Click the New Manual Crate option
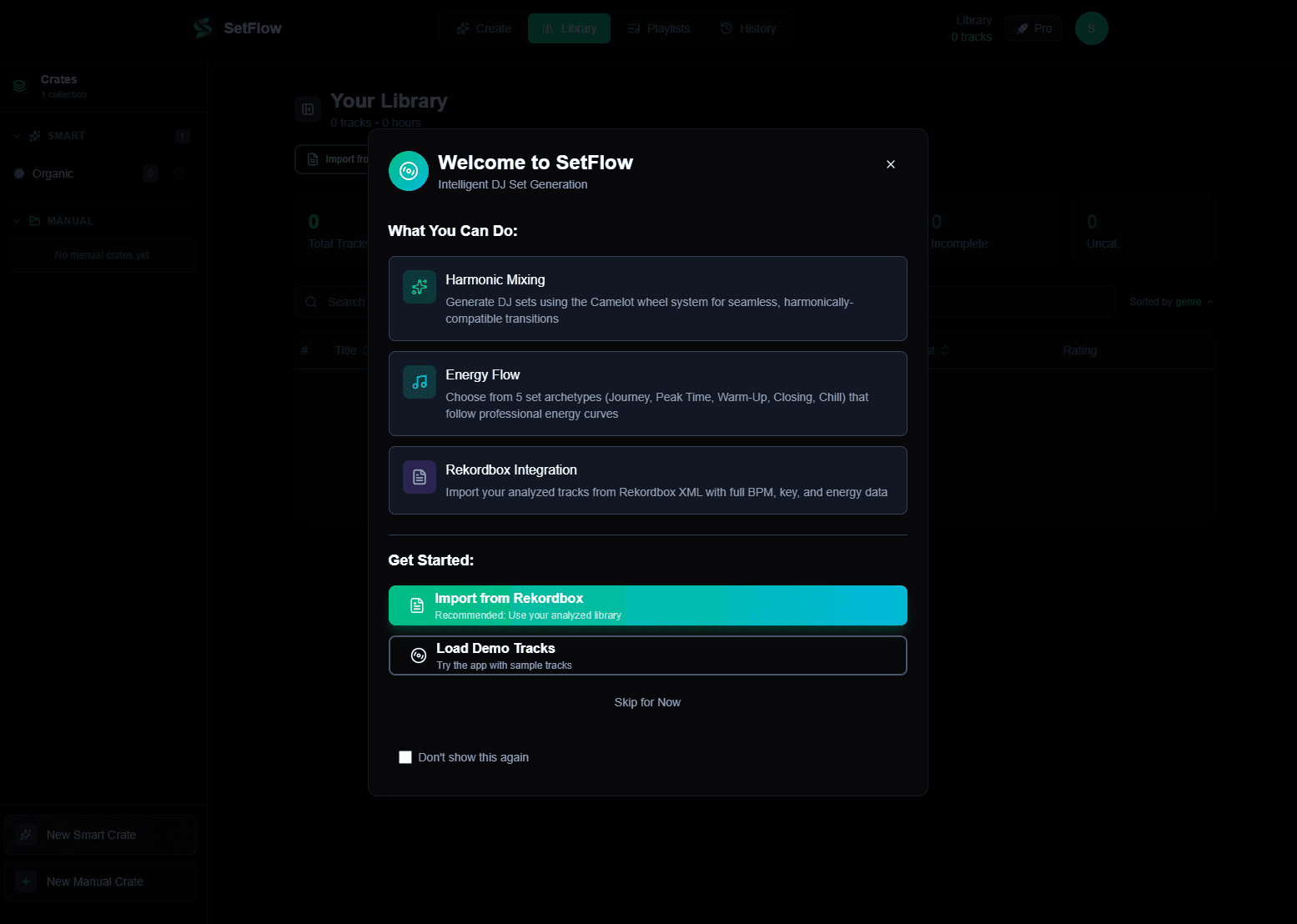The height and width of the screenshot is (924, 1297). tap(100, 881)
